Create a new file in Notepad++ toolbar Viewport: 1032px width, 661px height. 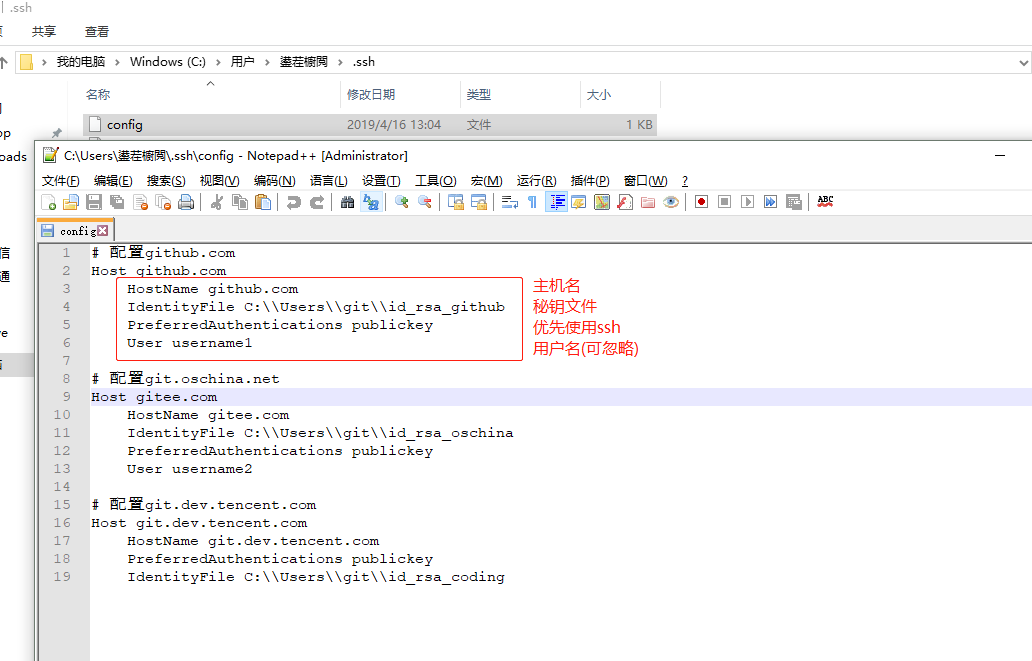[49, 202]
